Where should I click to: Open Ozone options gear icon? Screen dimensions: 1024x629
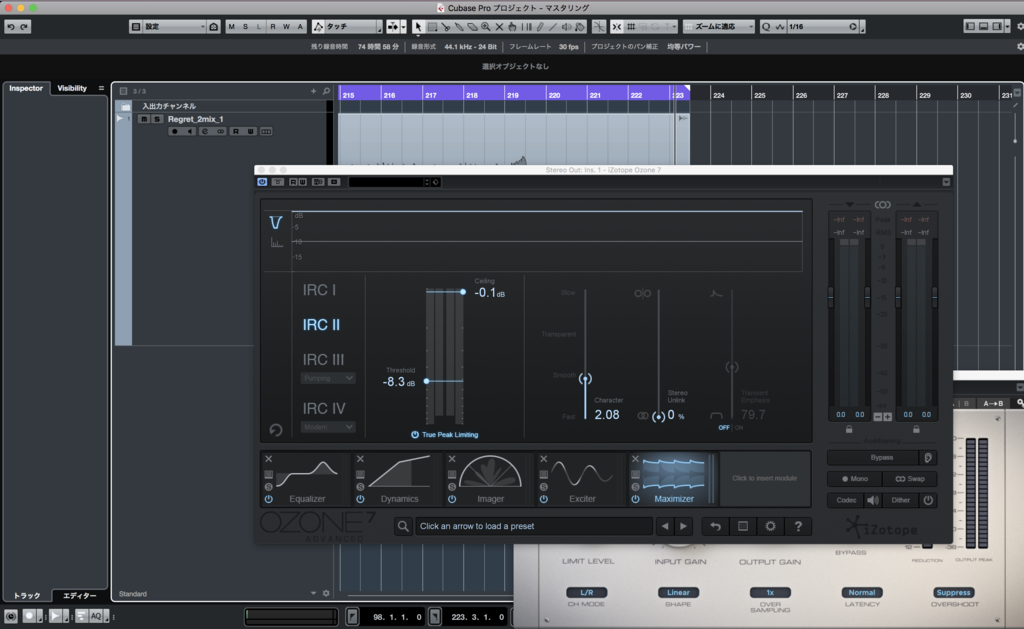click(770, 526)
